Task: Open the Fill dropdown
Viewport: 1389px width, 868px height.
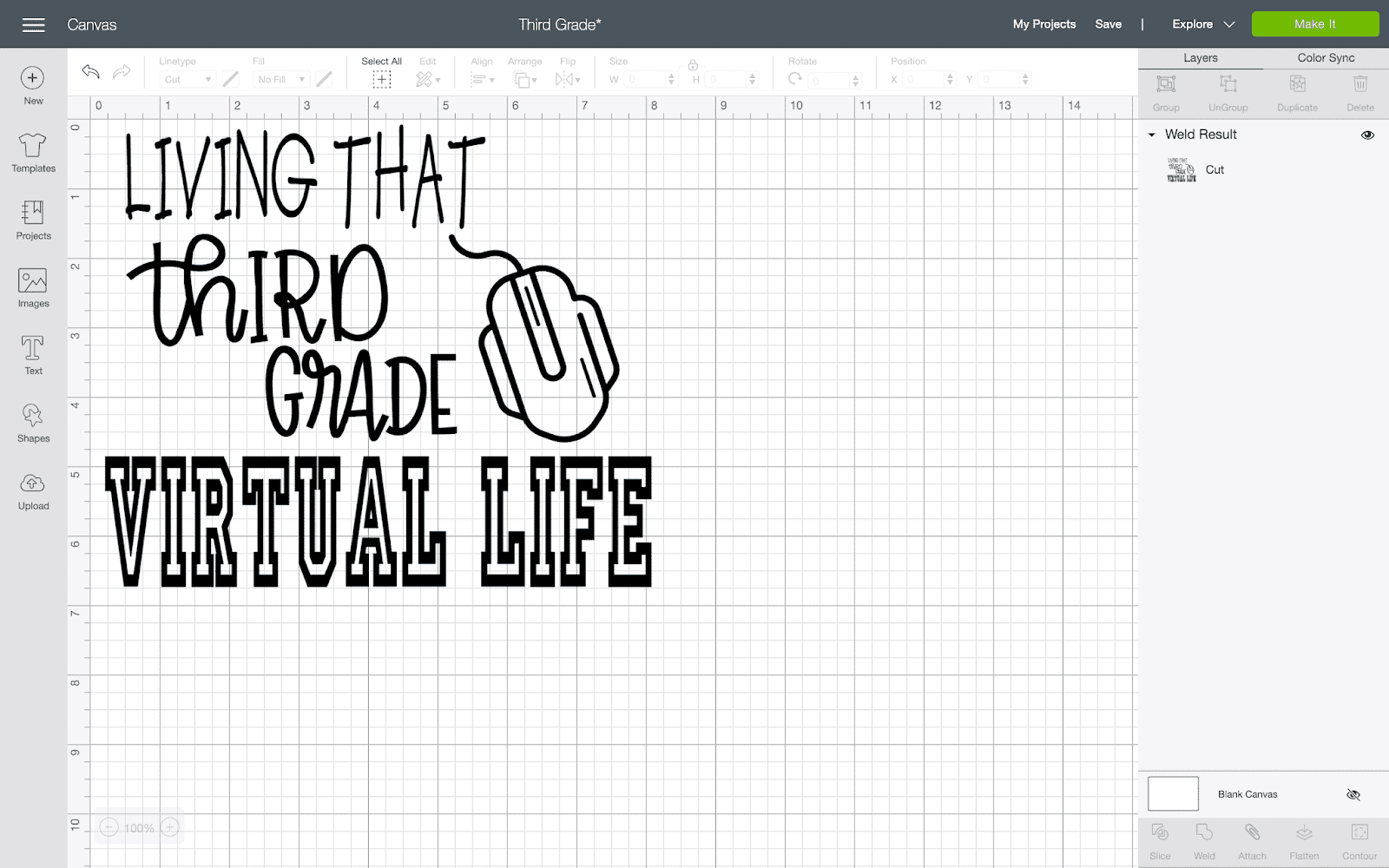Action: pos(281,79)
